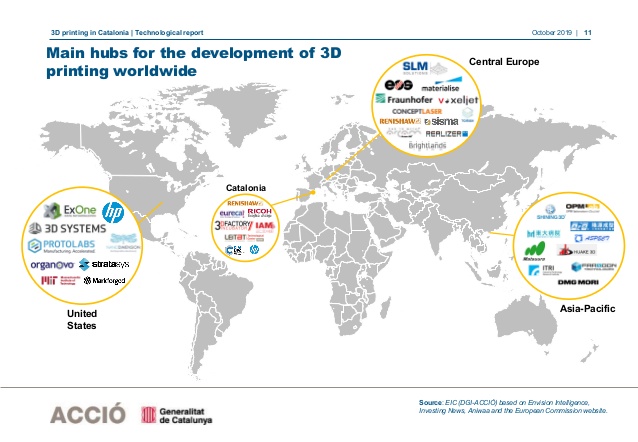Click the small HP logo in Catalonia circle

tap(254, 249)
